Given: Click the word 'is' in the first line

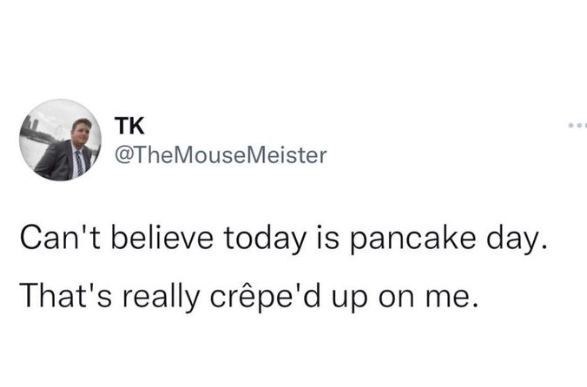Looking at the screenshot, I should (x=328, y=238).
